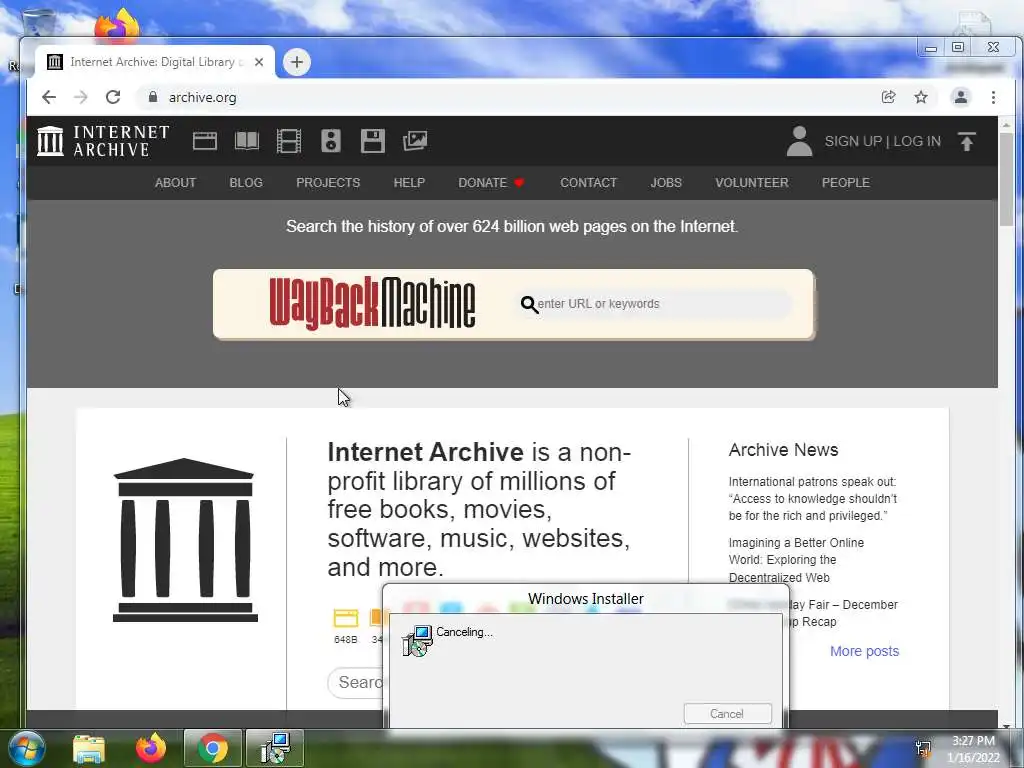Click the Upload arrow icon
1024x768 pixels.
click(x=967, y=141)
